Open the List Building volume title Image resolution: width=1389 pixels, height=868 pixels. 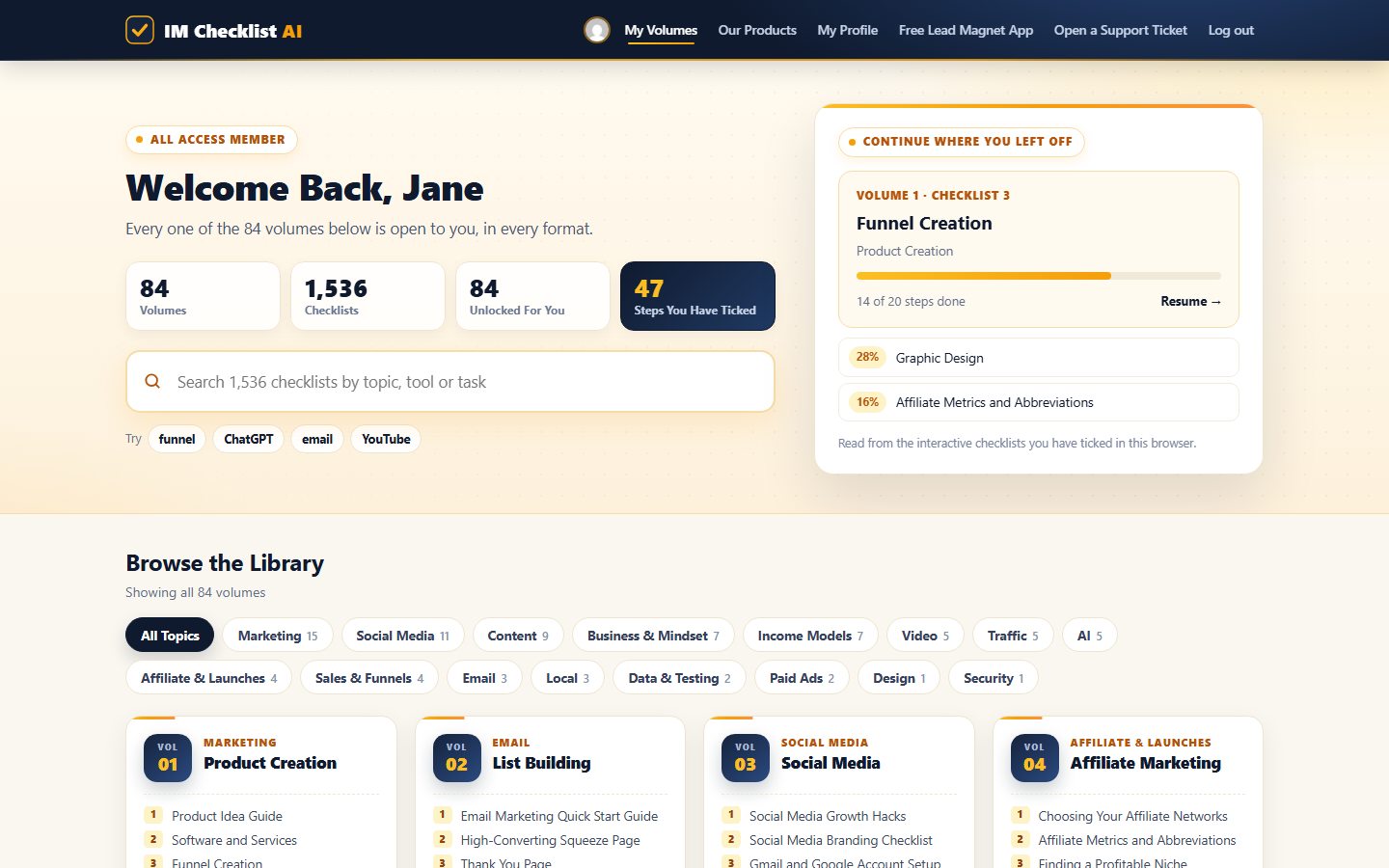541,763
